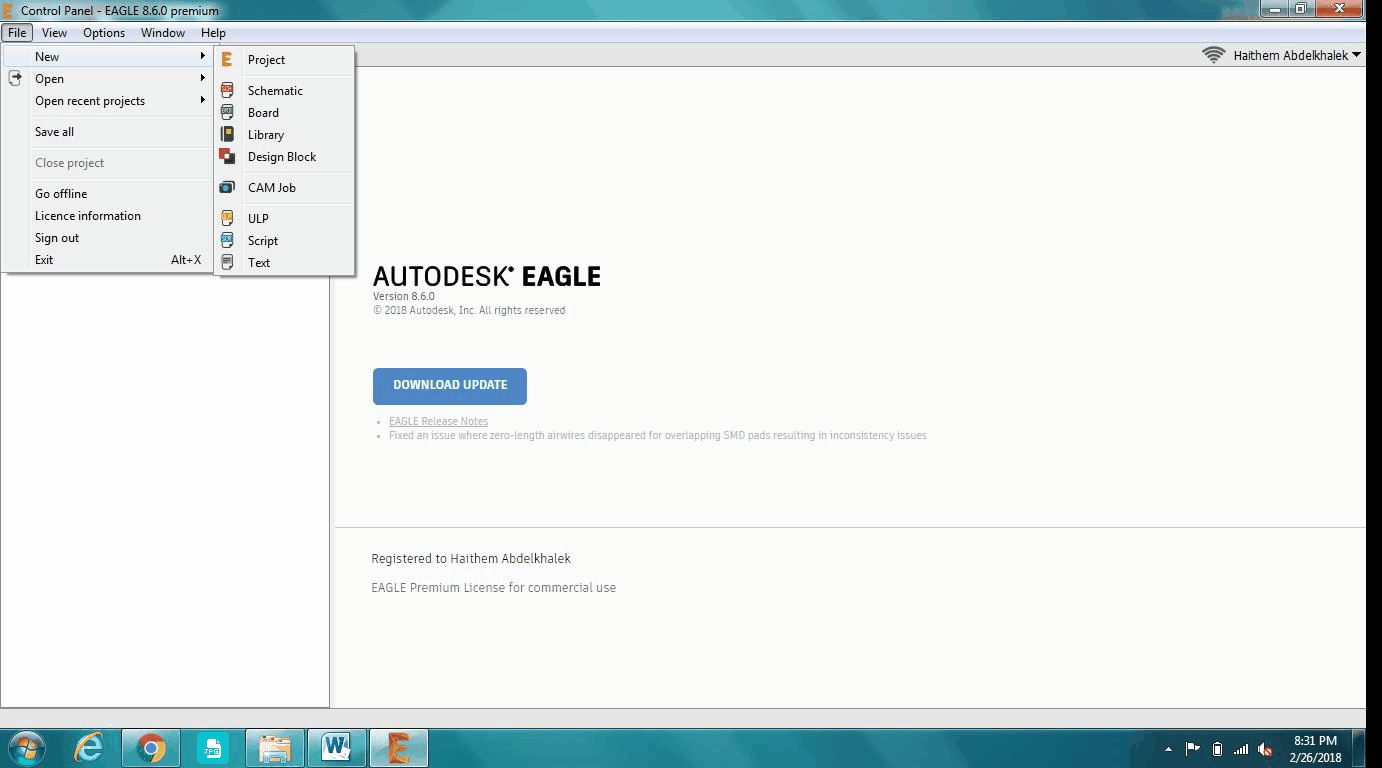Click the Open folder arrow icon
The height and width of the screenshot is (768, 1382).
(x=15, y=78)
